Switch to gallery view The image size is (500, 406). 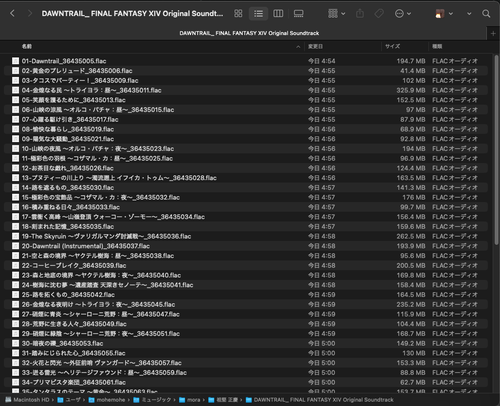pyautogui.click(x=298, y=13)
